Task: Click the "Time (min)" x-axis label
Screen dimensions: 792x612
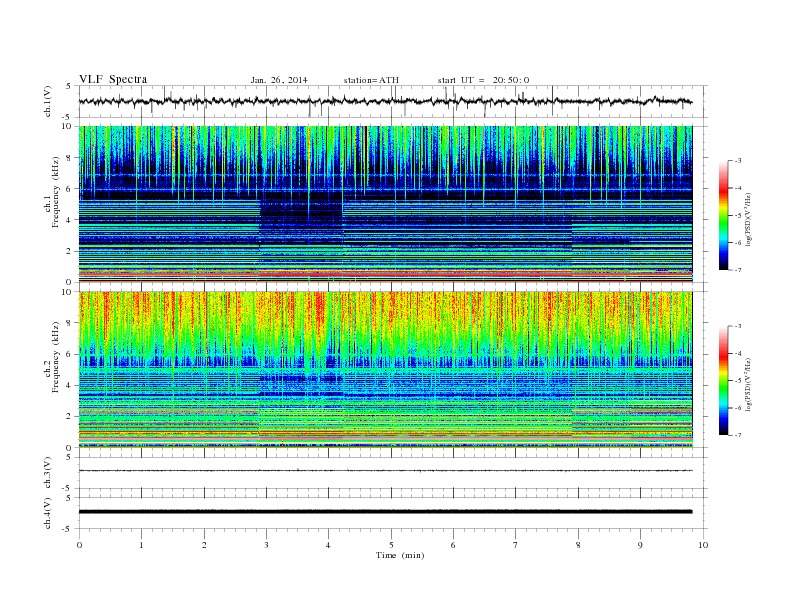Action: pos(400,555)
